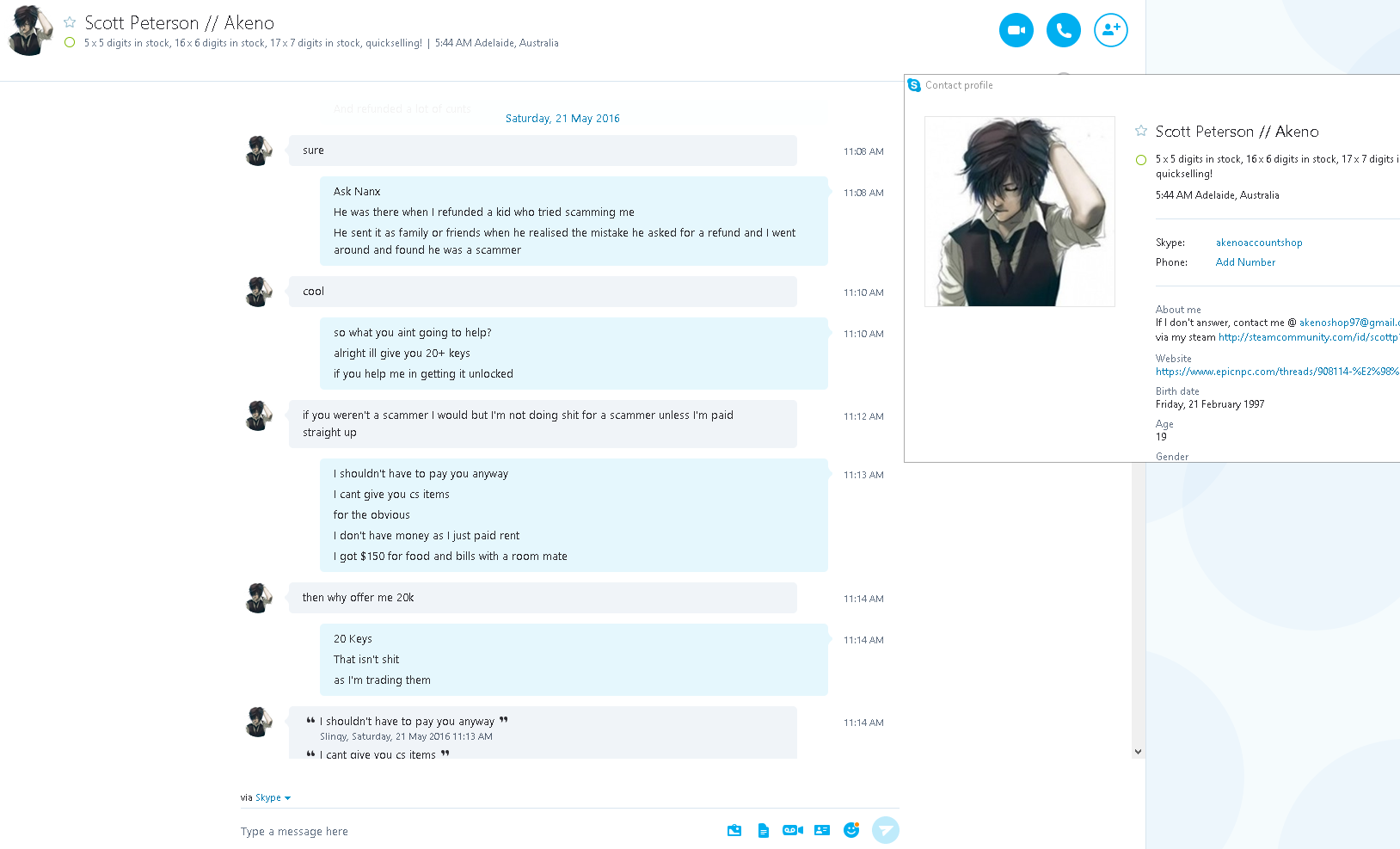Click the chat scrollbar down arrow
Viewport: 1400px width, 849px height.
pos(1138,751)
